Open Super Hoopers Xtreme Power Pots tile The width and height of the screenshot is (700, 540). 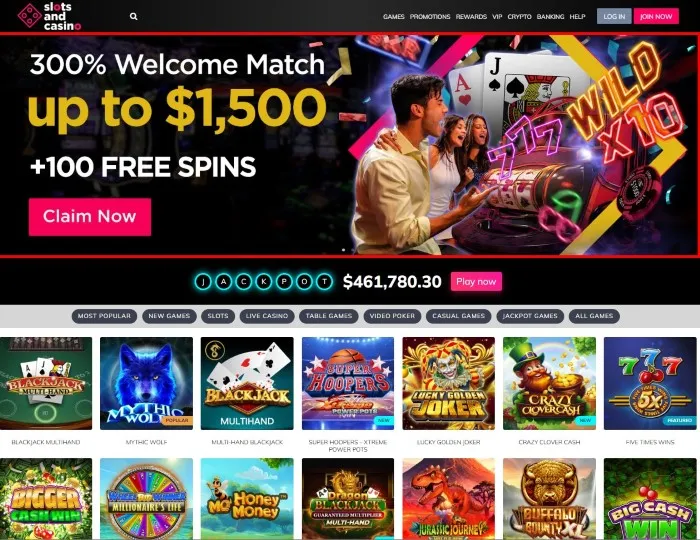click(348, 383)
